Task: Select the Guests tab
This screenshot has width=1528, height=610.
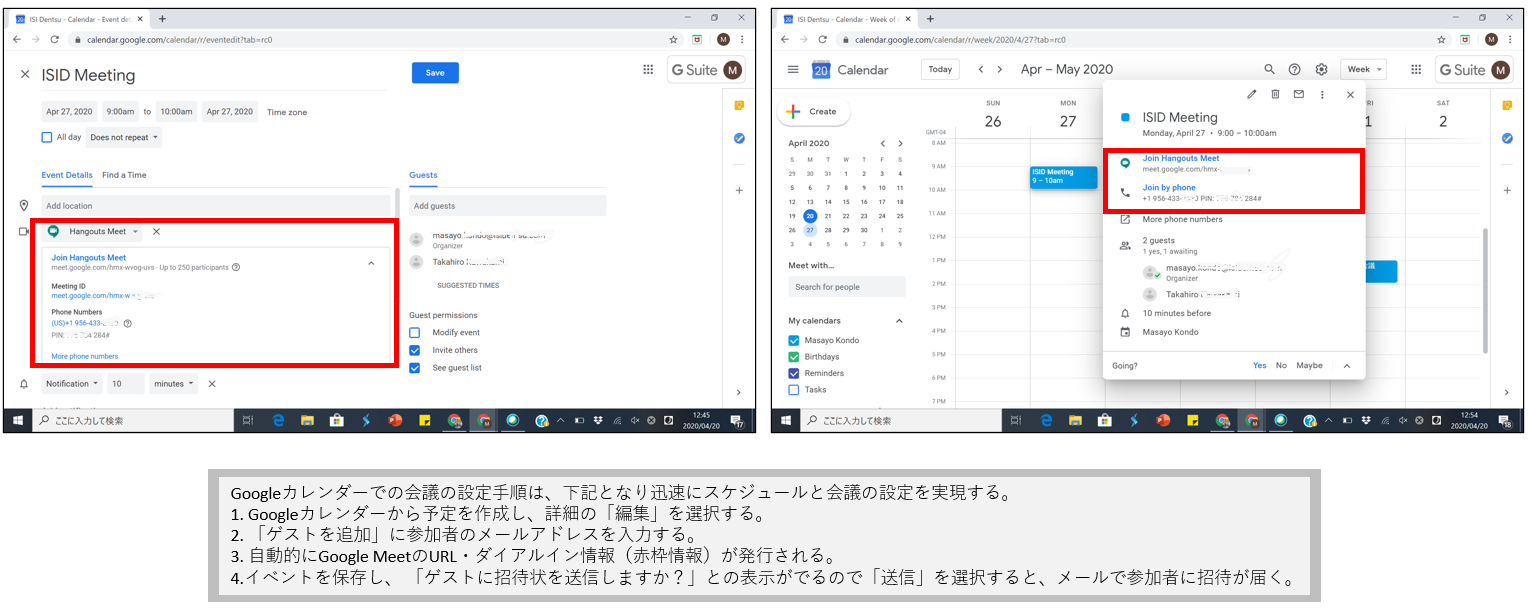Action: click(x=423, y=175)
